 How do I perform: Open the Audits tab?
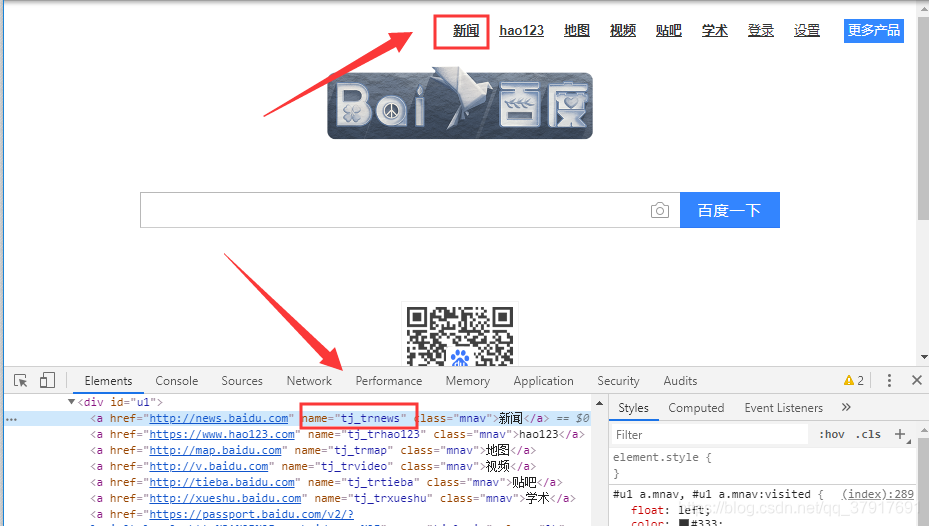[x=680, y=381]
